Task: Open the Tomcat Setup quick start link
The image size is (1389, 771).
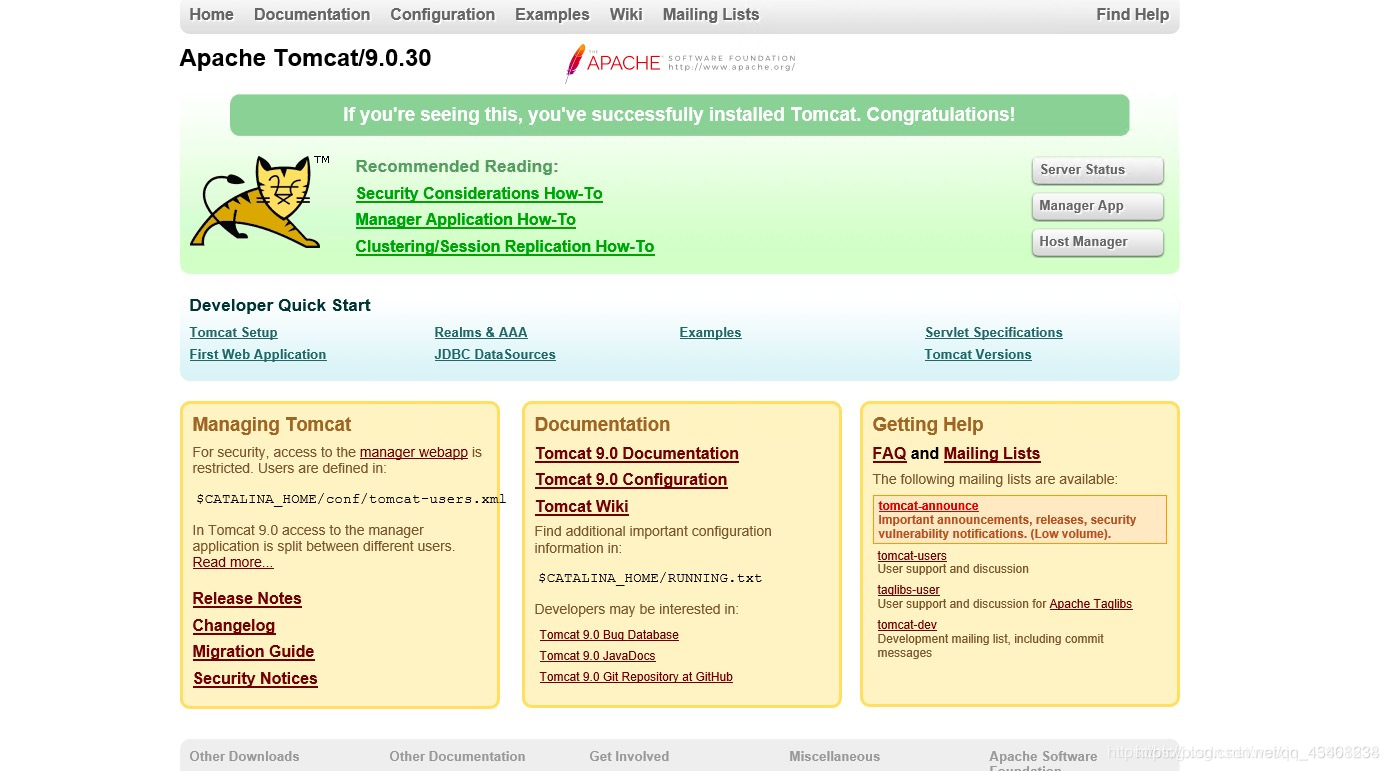Action: click(233, 332)
